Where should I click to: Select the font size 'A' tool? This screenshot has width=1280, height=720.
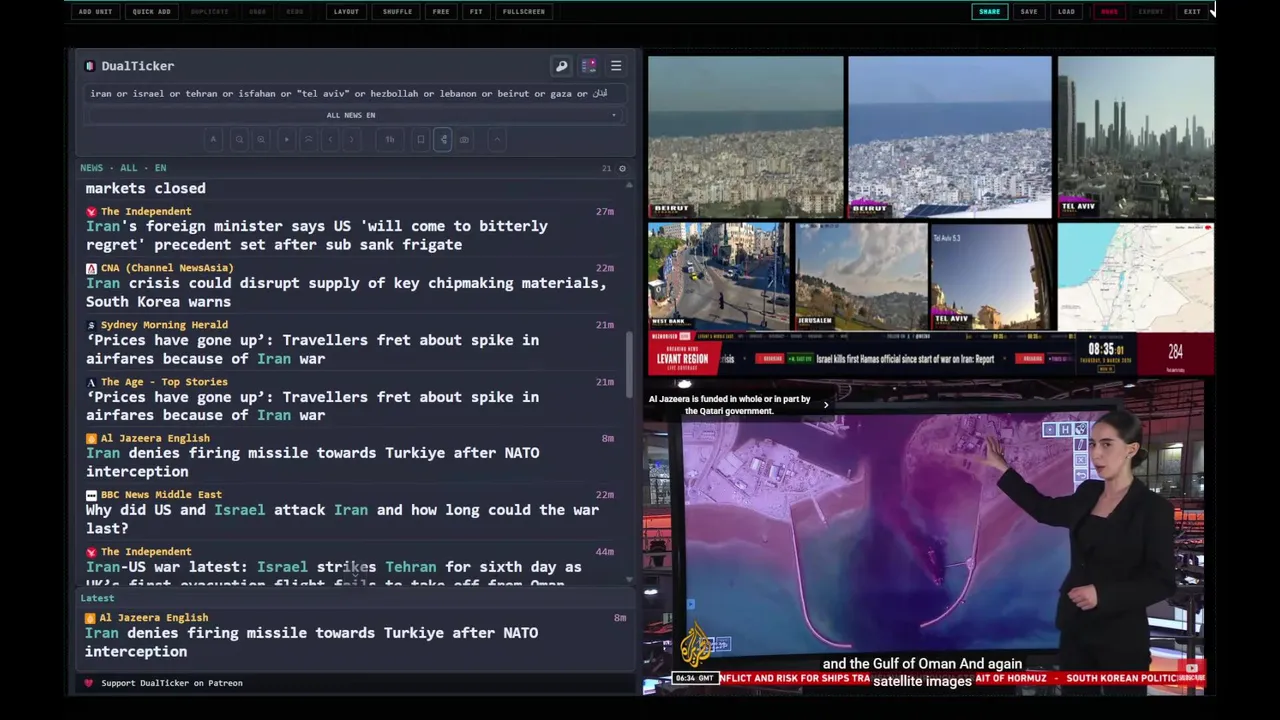click(213, 140)
